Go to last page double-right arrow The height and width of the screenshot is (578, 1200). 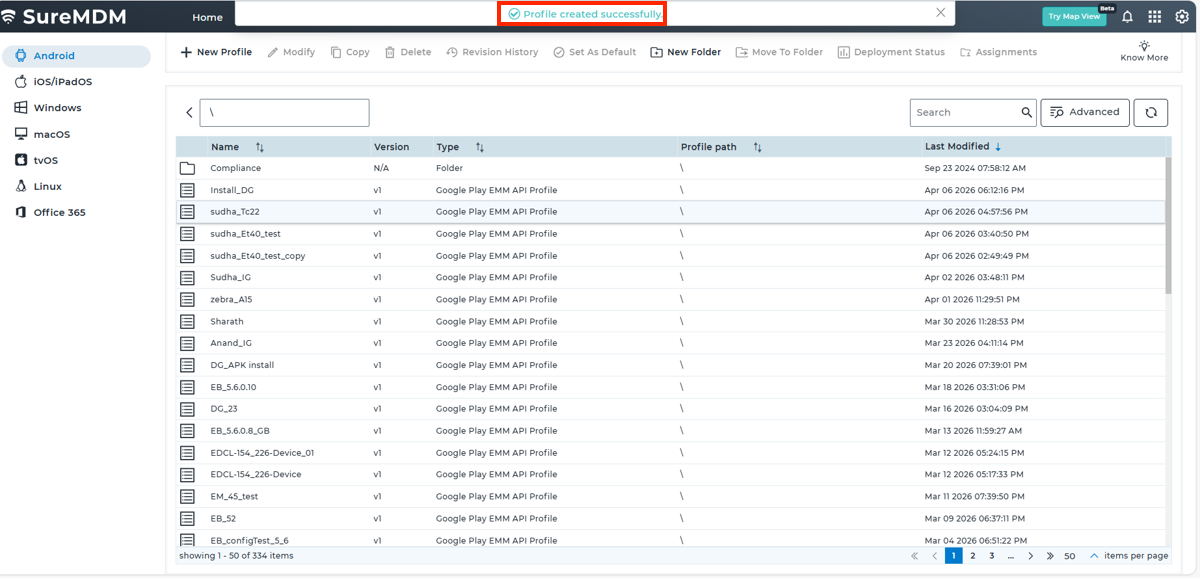click(x=1050, y=556)
